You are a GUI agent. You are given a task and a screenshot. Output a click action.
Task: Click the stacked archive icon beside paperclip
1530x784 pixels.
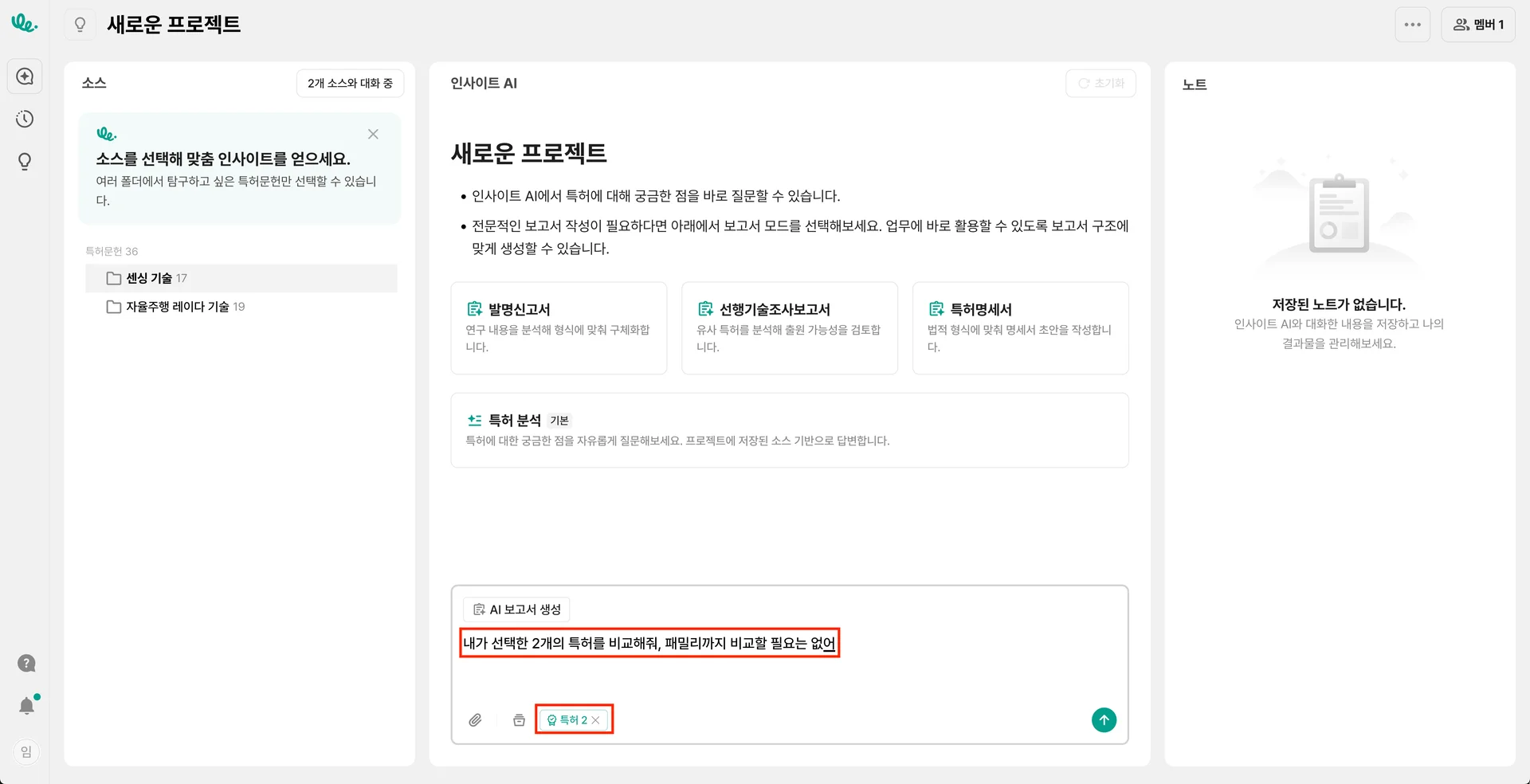[519, 720]
